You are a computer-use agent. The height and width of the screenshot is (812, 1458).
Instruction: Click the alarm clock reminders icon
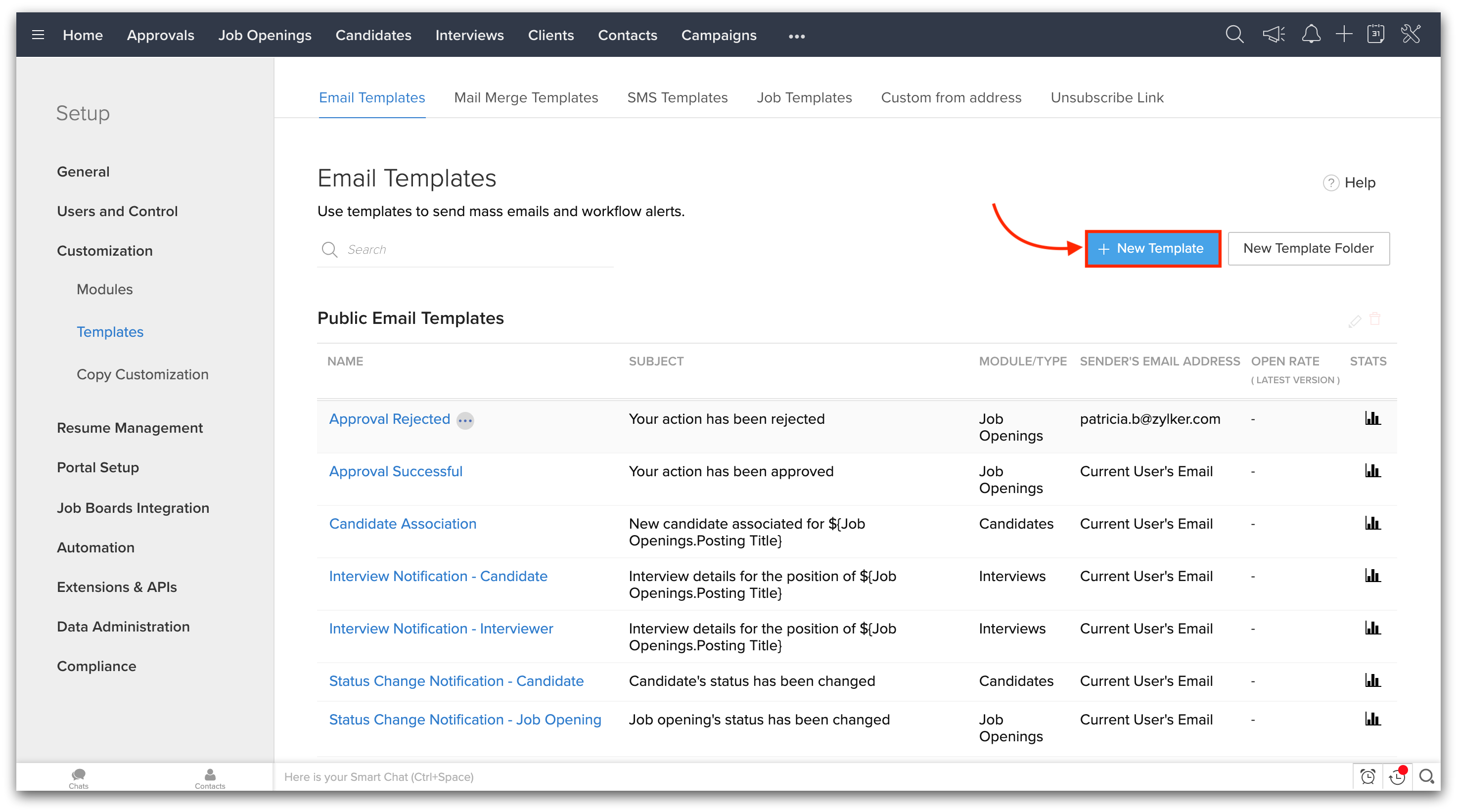1367,777
